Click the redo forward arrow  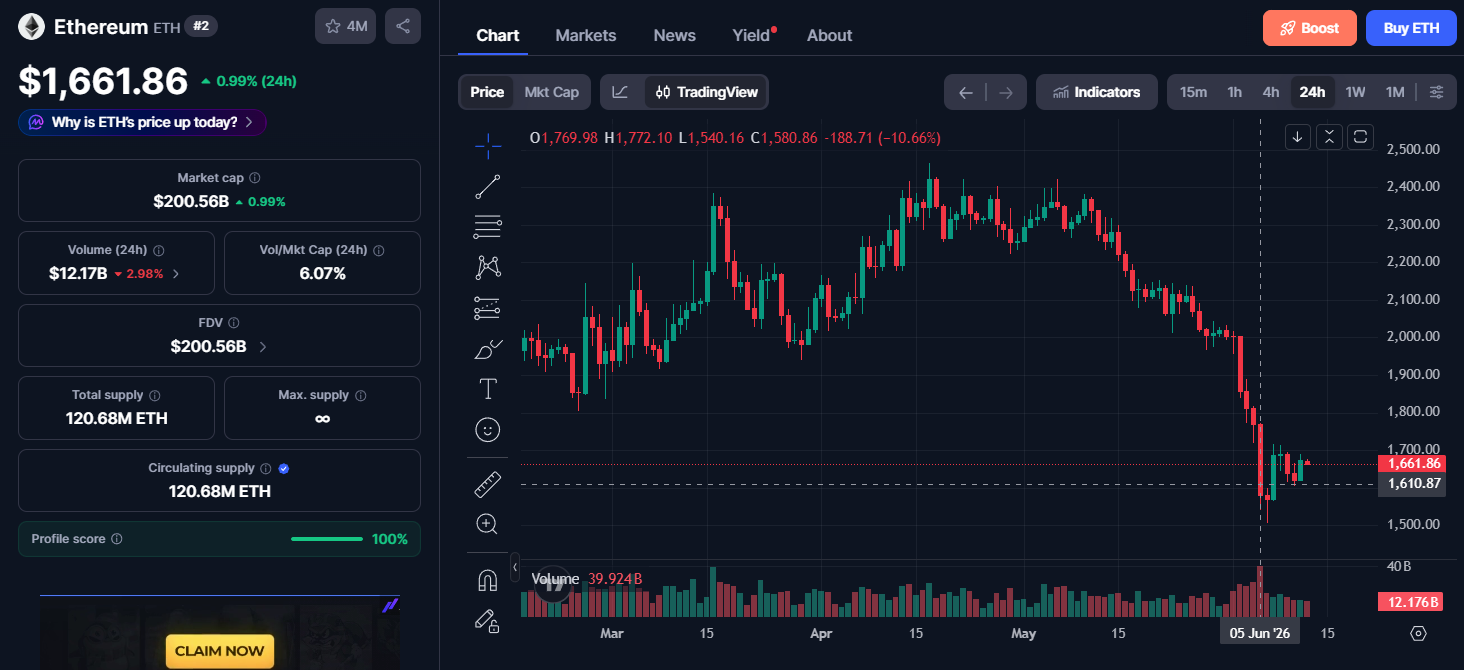1006,92
